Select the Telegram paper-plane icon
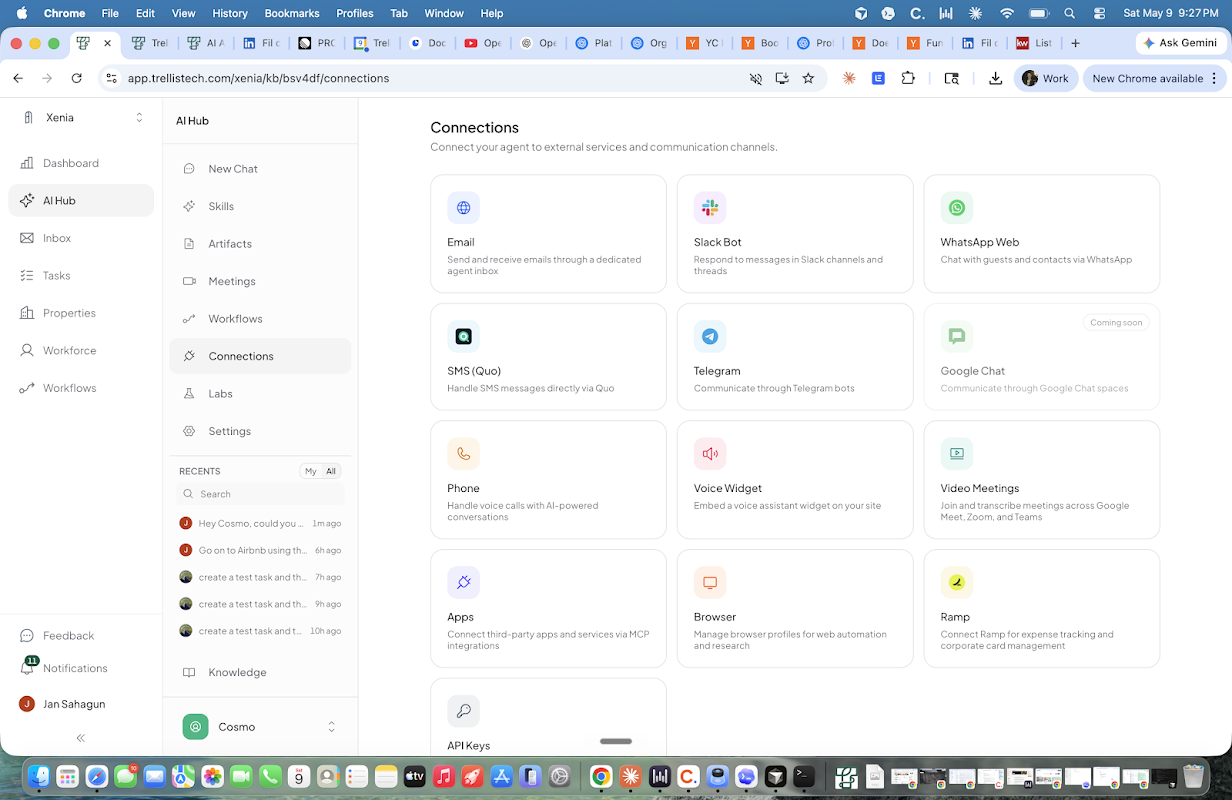The image size is (1232, 800). [710, 337]
